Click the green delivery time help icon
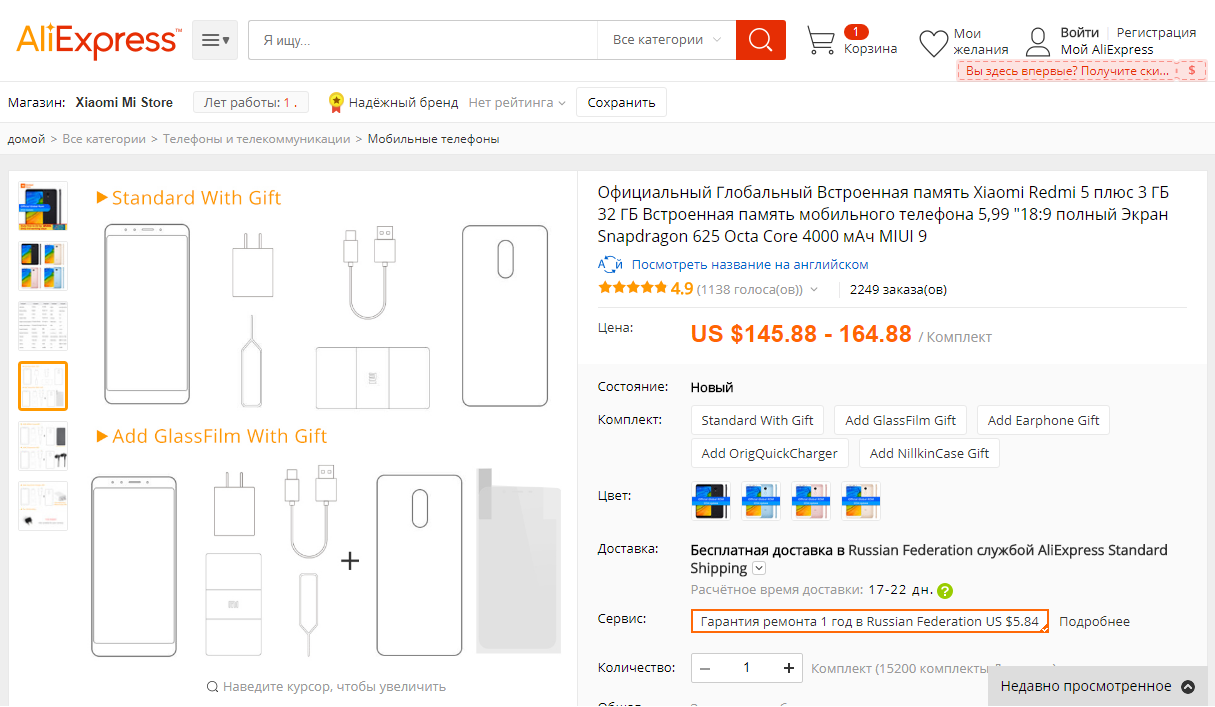Image resolution: width=1215 pixels, height=707 pixels. 945,590
